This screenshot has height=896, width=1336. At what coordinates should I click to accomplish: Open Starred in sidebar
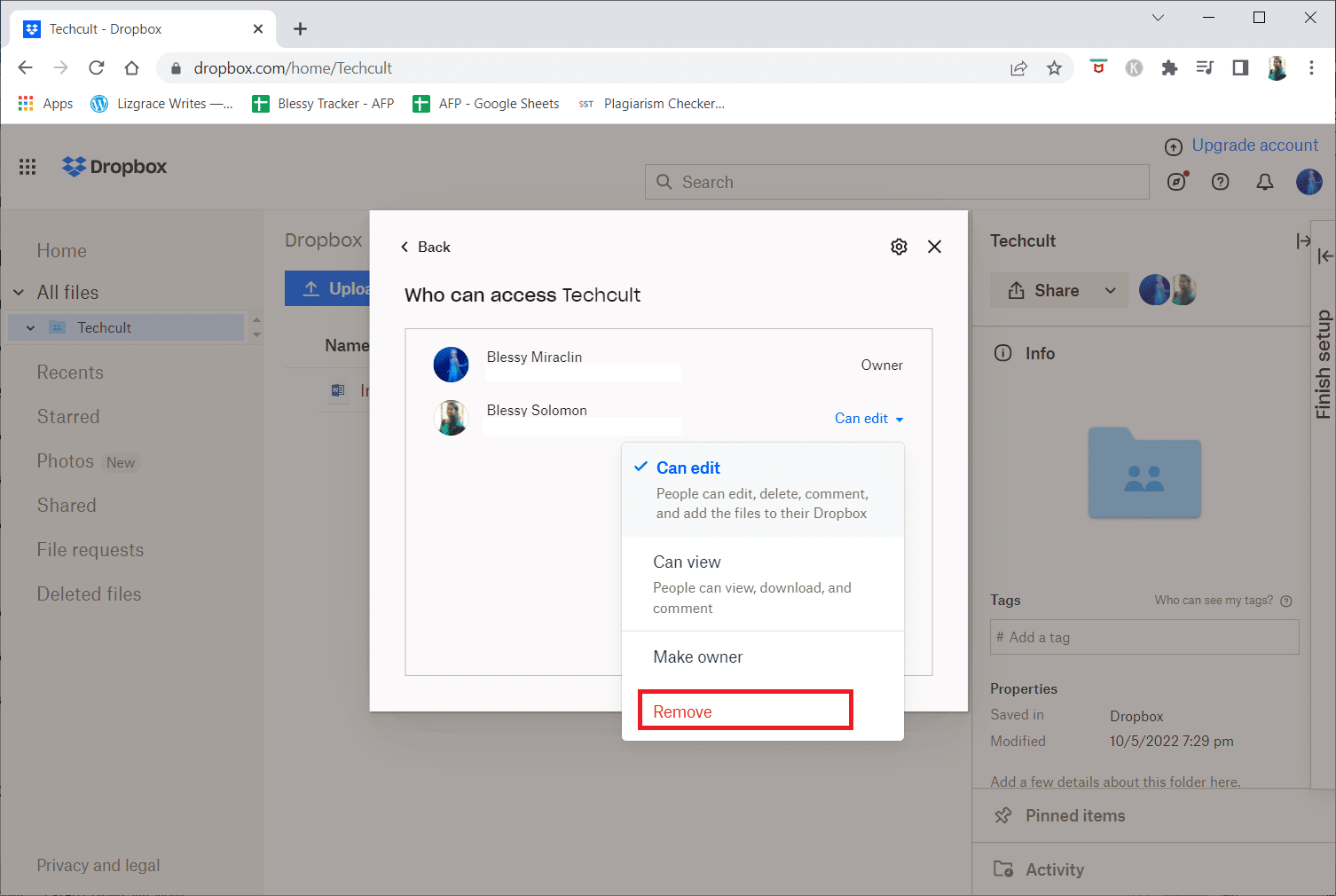click(x=68, y=417)
